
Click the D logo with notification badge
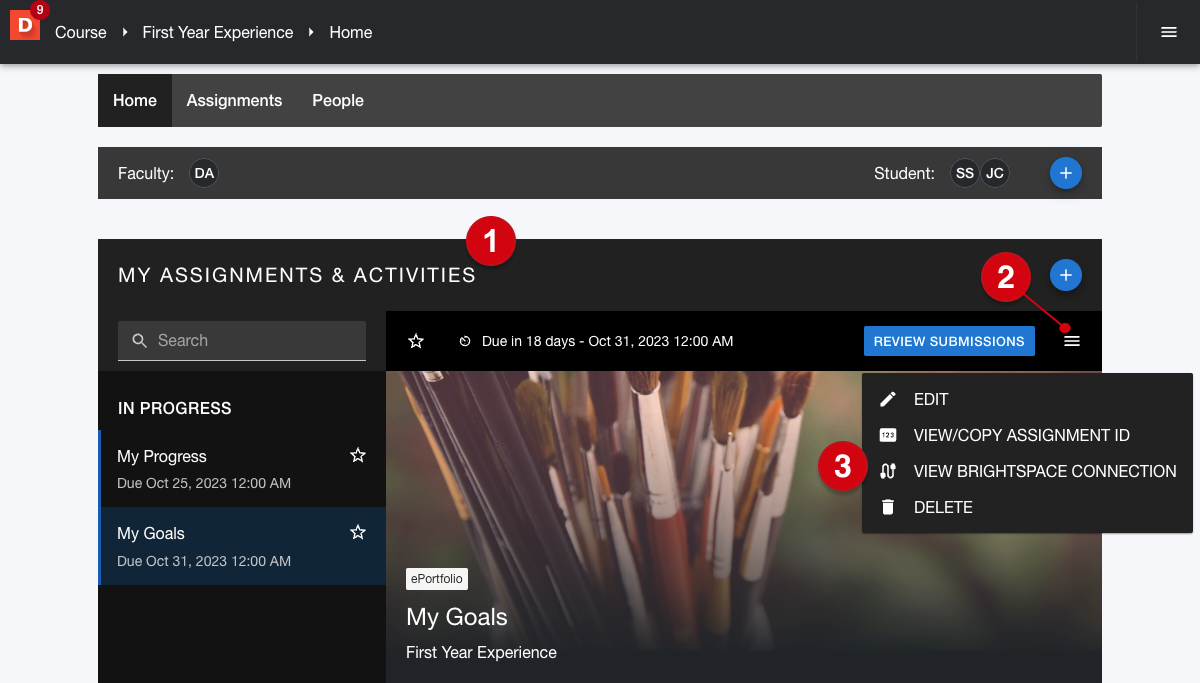[25, 24]
